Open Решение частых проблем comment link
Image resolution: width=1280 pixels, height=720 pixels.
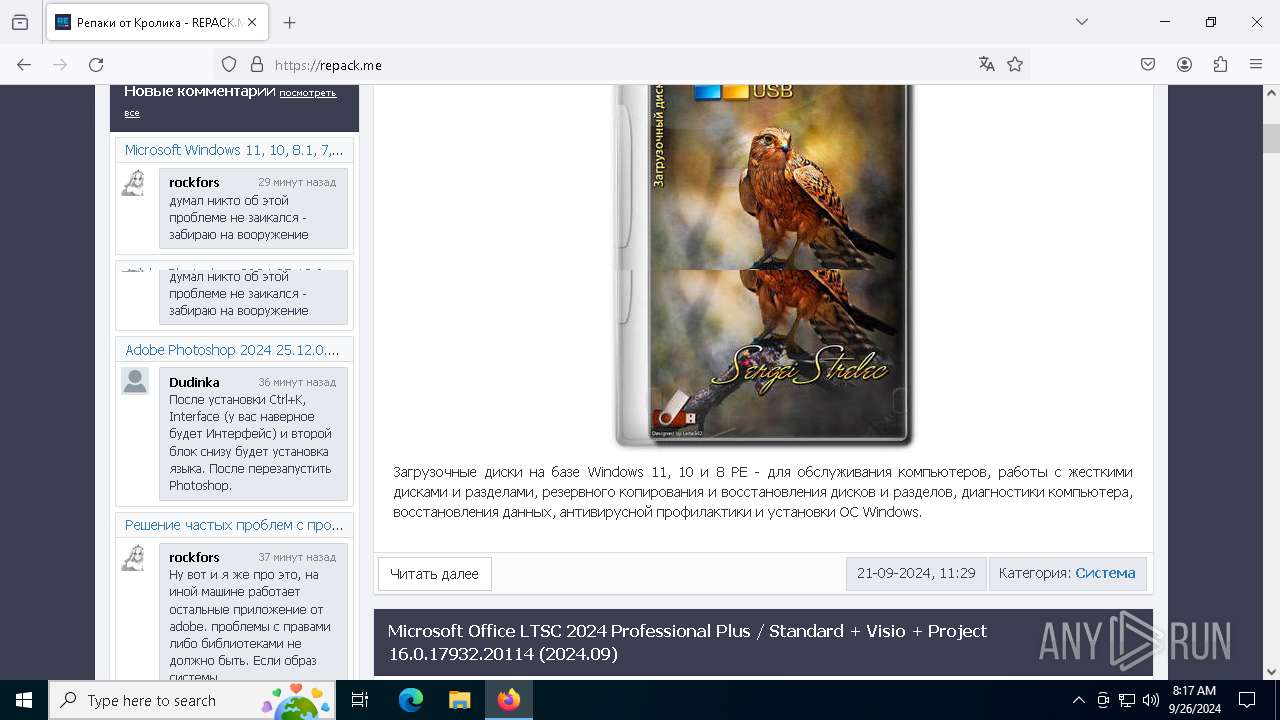[234, 525]
